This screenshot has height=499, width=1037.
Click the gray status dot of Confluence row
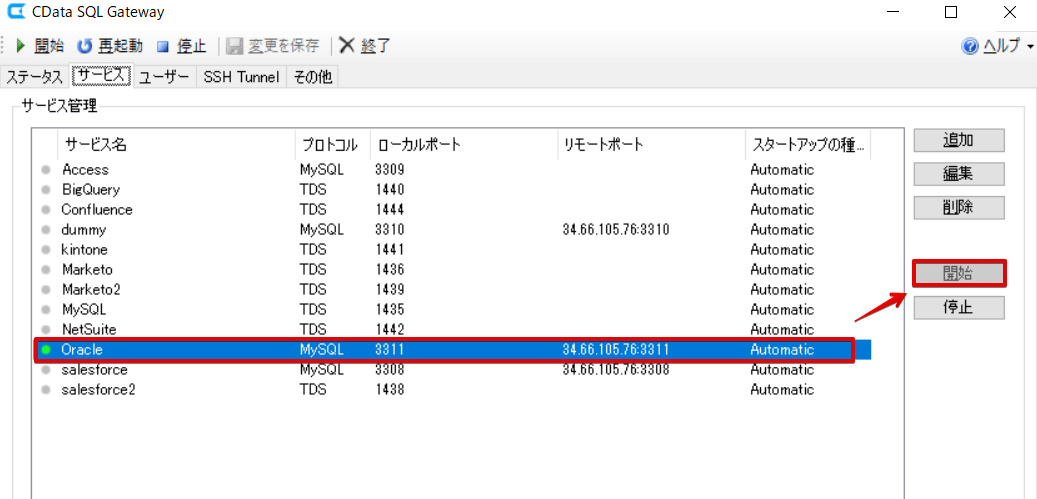point(46,210)
